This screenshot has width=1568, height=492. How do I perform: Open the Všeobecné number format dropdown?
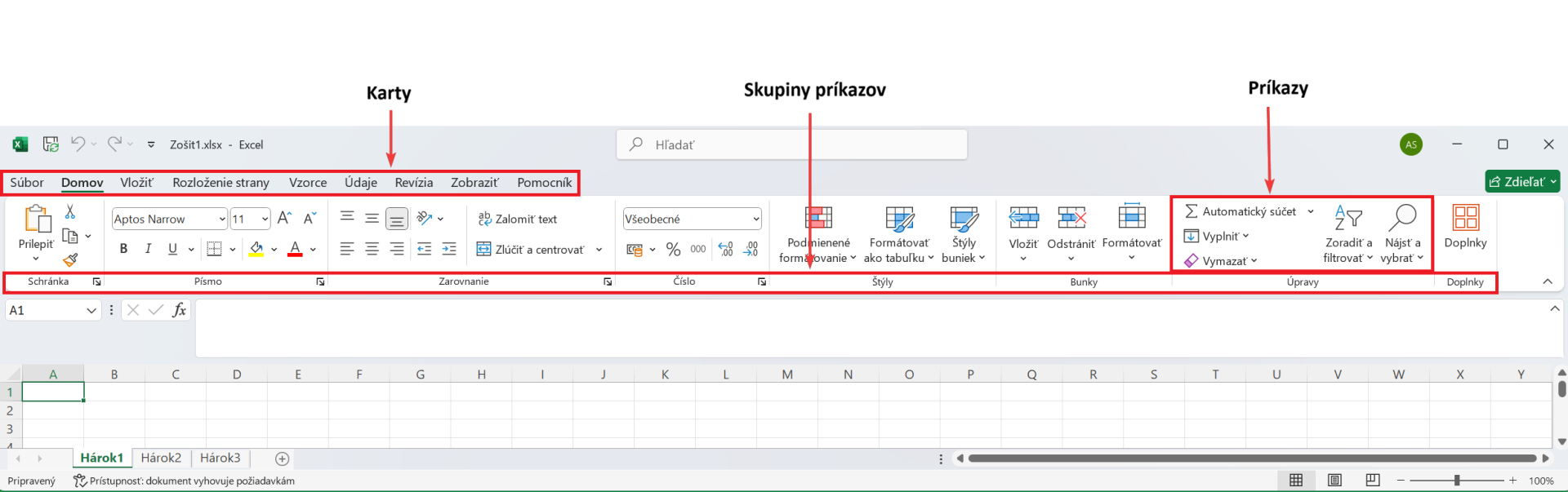[x=756, y=219]
